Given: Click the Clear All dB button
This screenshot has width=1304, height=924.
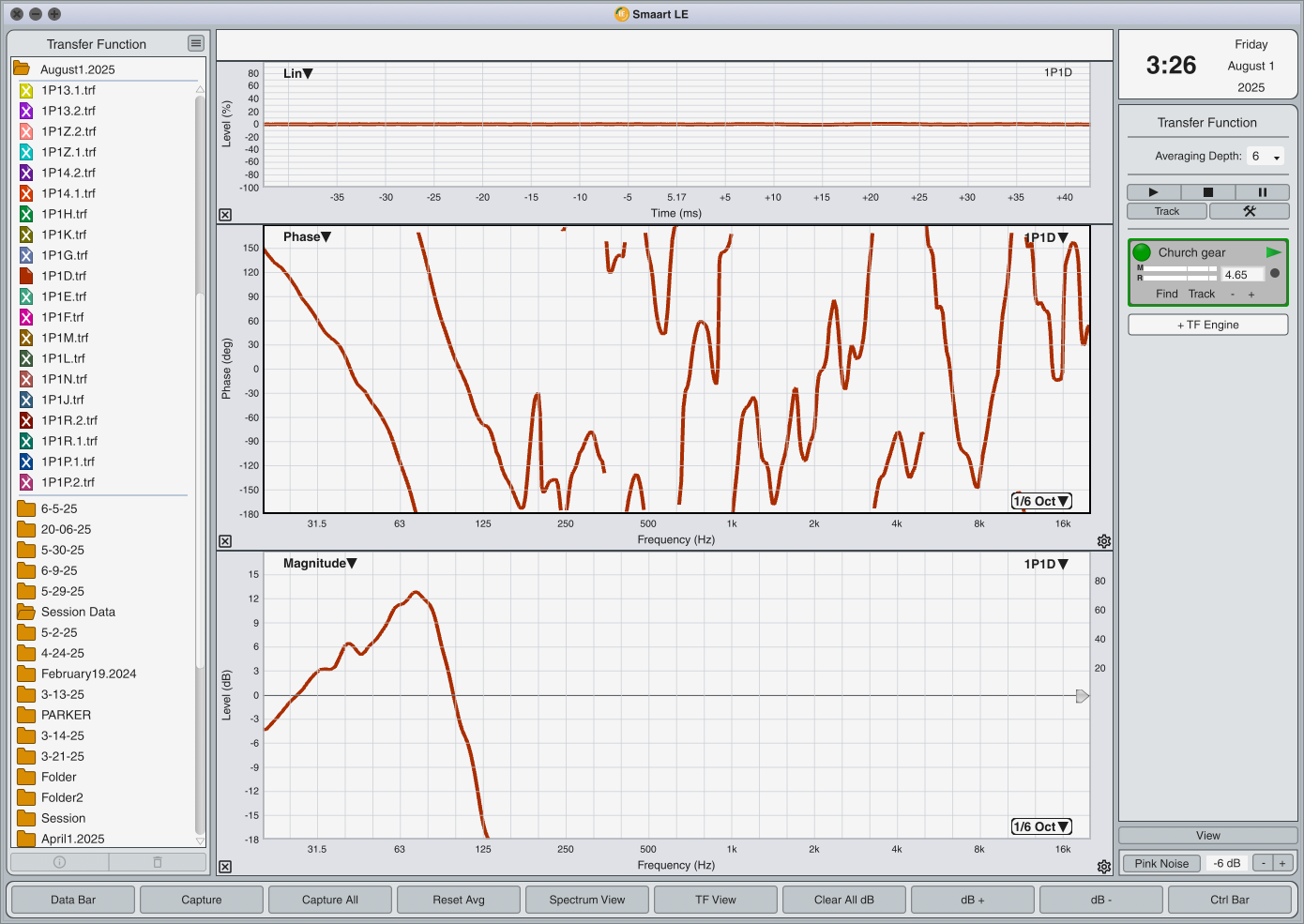Looking at the screenshot, I should 844,900.
